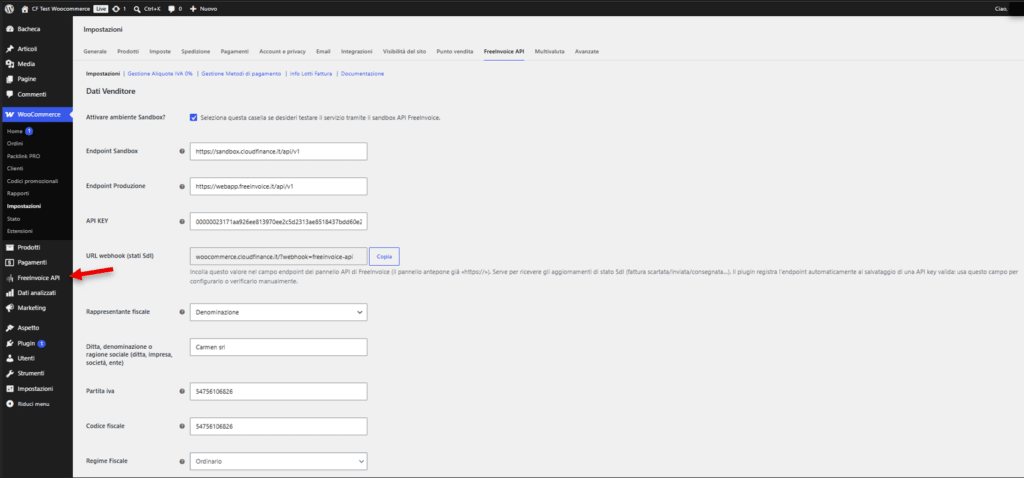Click the Endpoint Sandbox URL field
This screenshot has width=1024, height=478.
coord(278,151)
